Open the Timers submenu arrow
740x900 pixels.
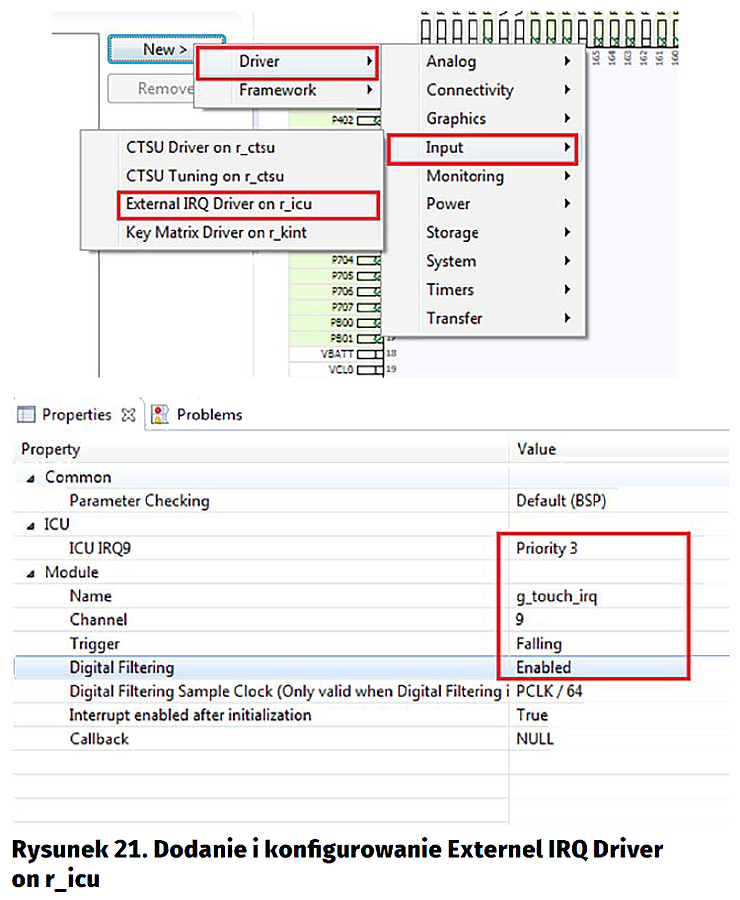[x=568, y=290]
